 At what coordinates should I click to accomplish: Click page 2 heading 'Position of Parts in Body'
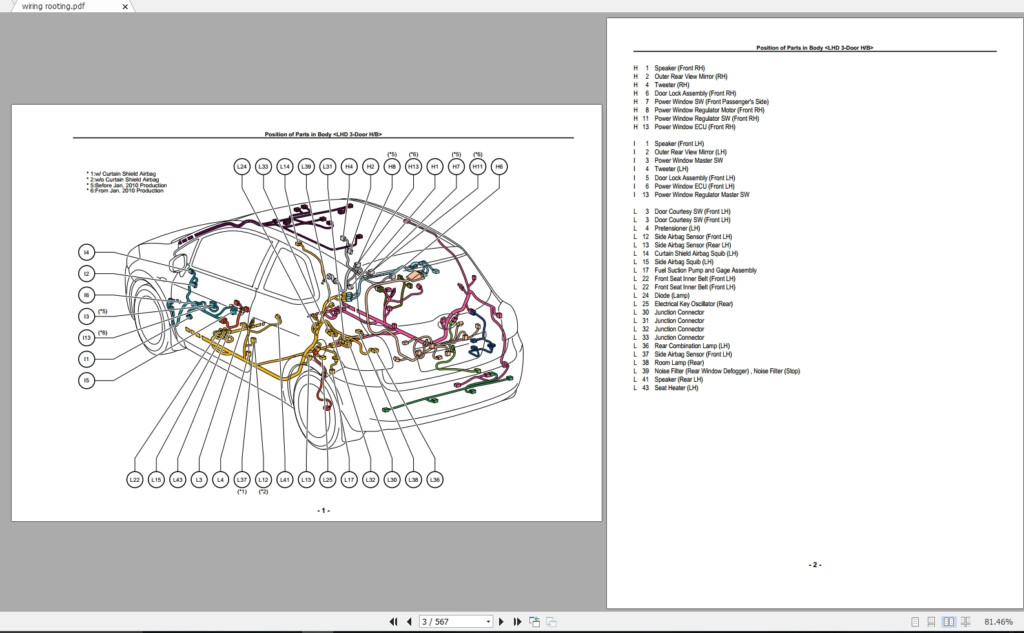(814, 48)
